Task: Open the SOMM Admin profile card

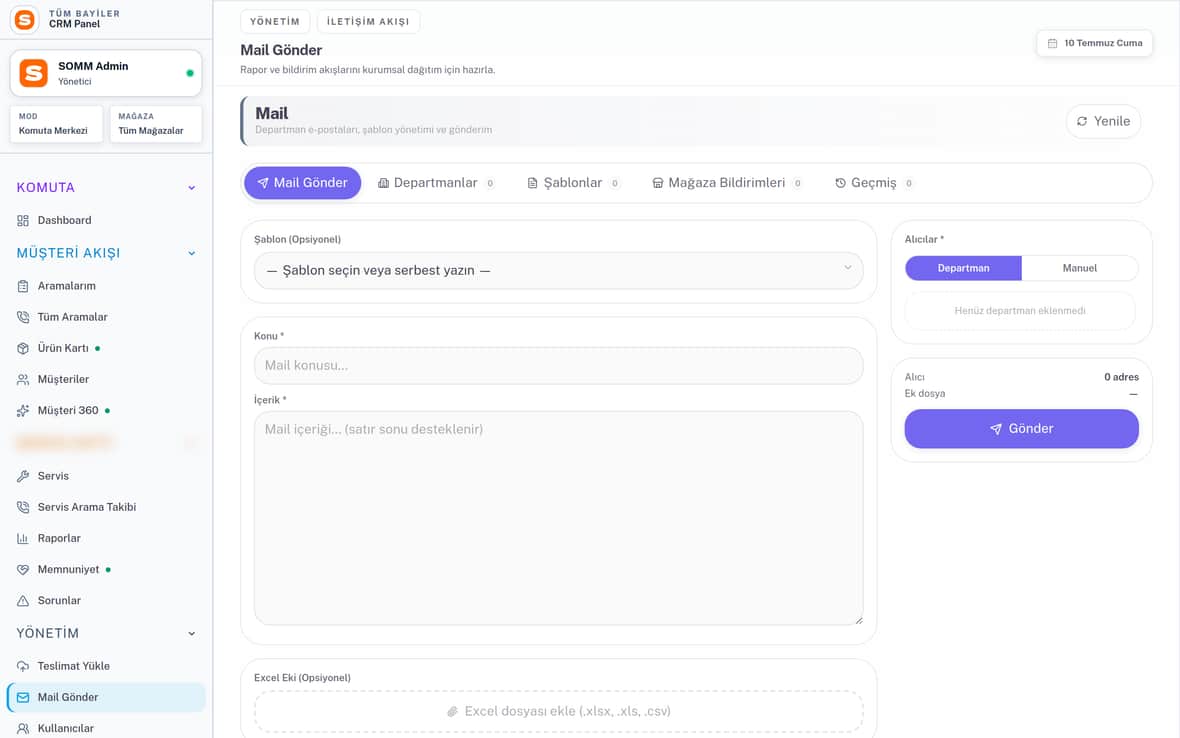Action: 105,73
